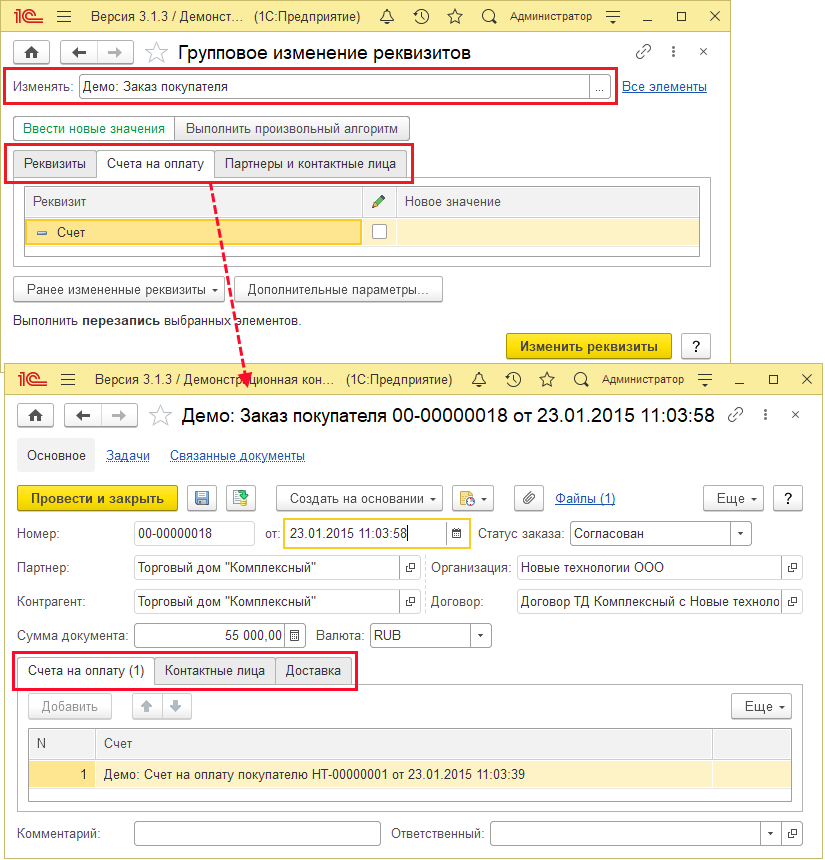
Task: Copy link to Групповое изменение реквизитов form
Action: click(x=643, y=52)
